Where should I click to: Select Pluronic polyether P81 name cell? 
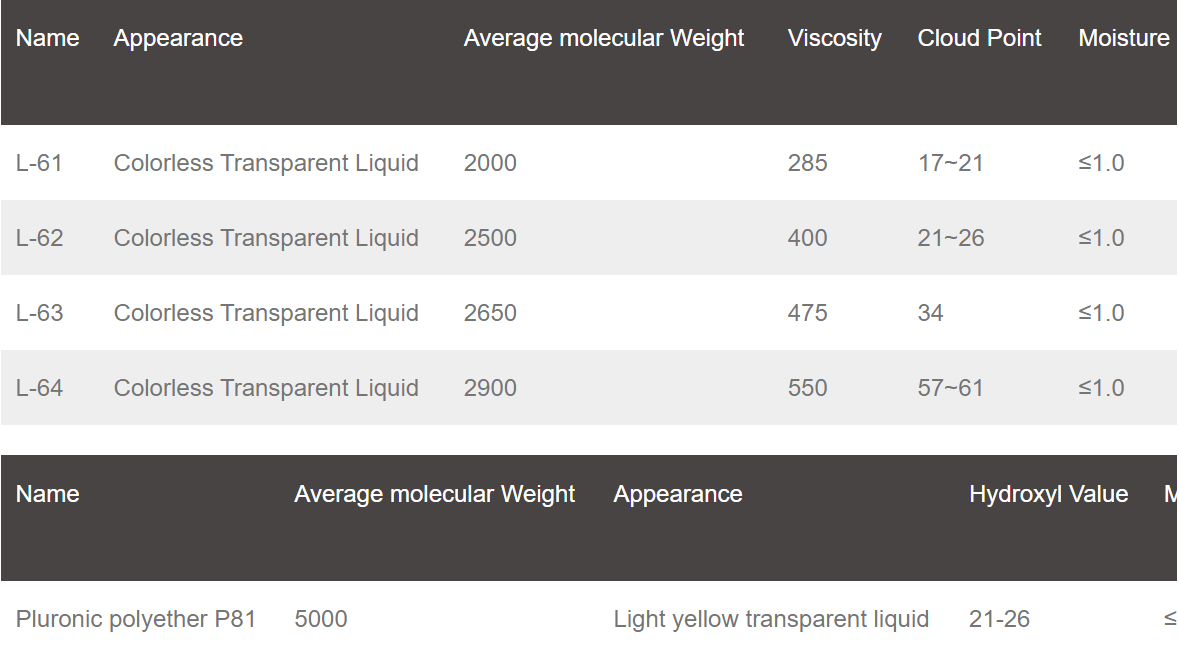(x=136, y=619)
